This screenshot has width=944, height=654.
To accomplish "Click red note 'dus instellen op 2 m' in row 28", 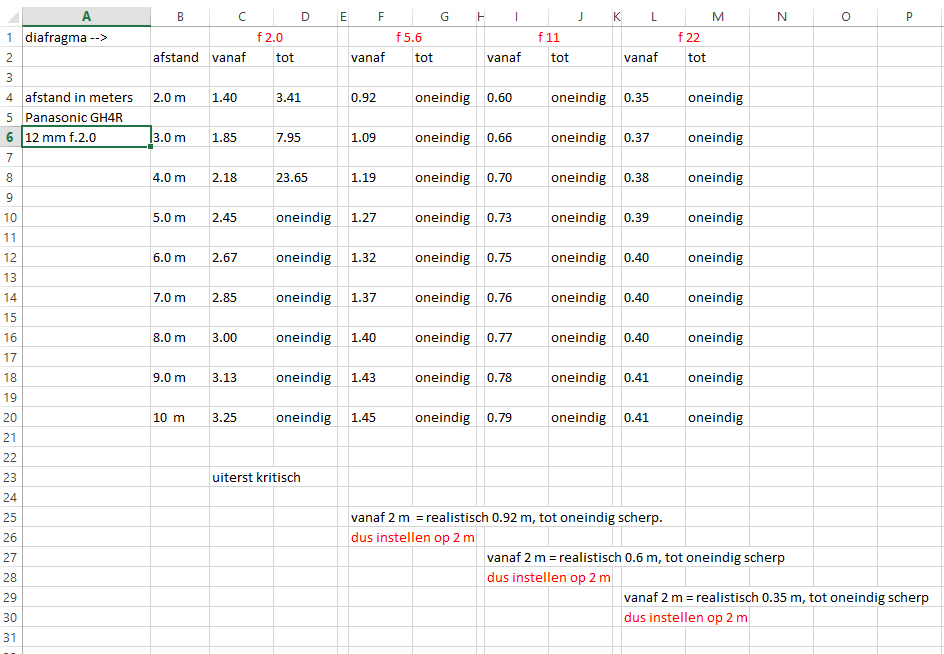I will point(549,578).
